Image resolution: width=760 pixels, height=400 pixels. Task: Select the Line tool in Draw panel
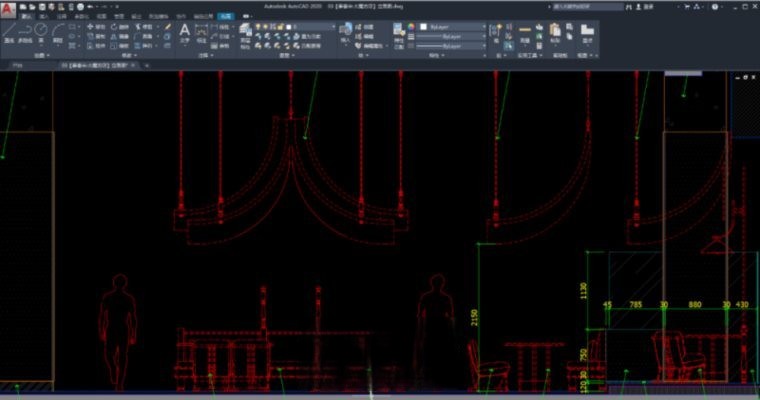click(x=9, y=32)
